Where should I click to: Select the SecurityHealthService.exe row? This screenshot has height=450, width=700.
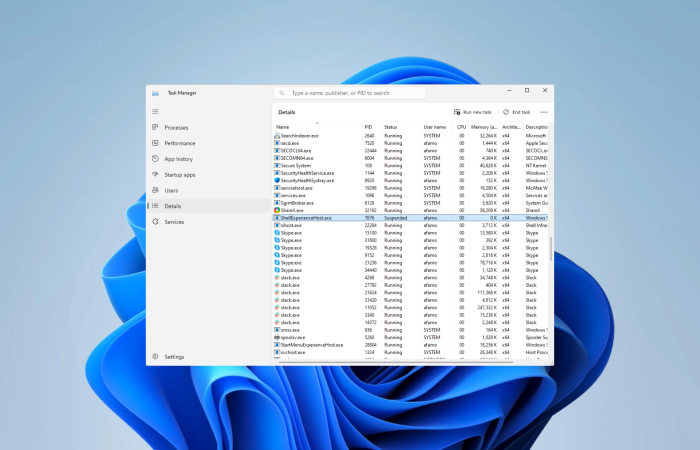(x=410, y=173)
